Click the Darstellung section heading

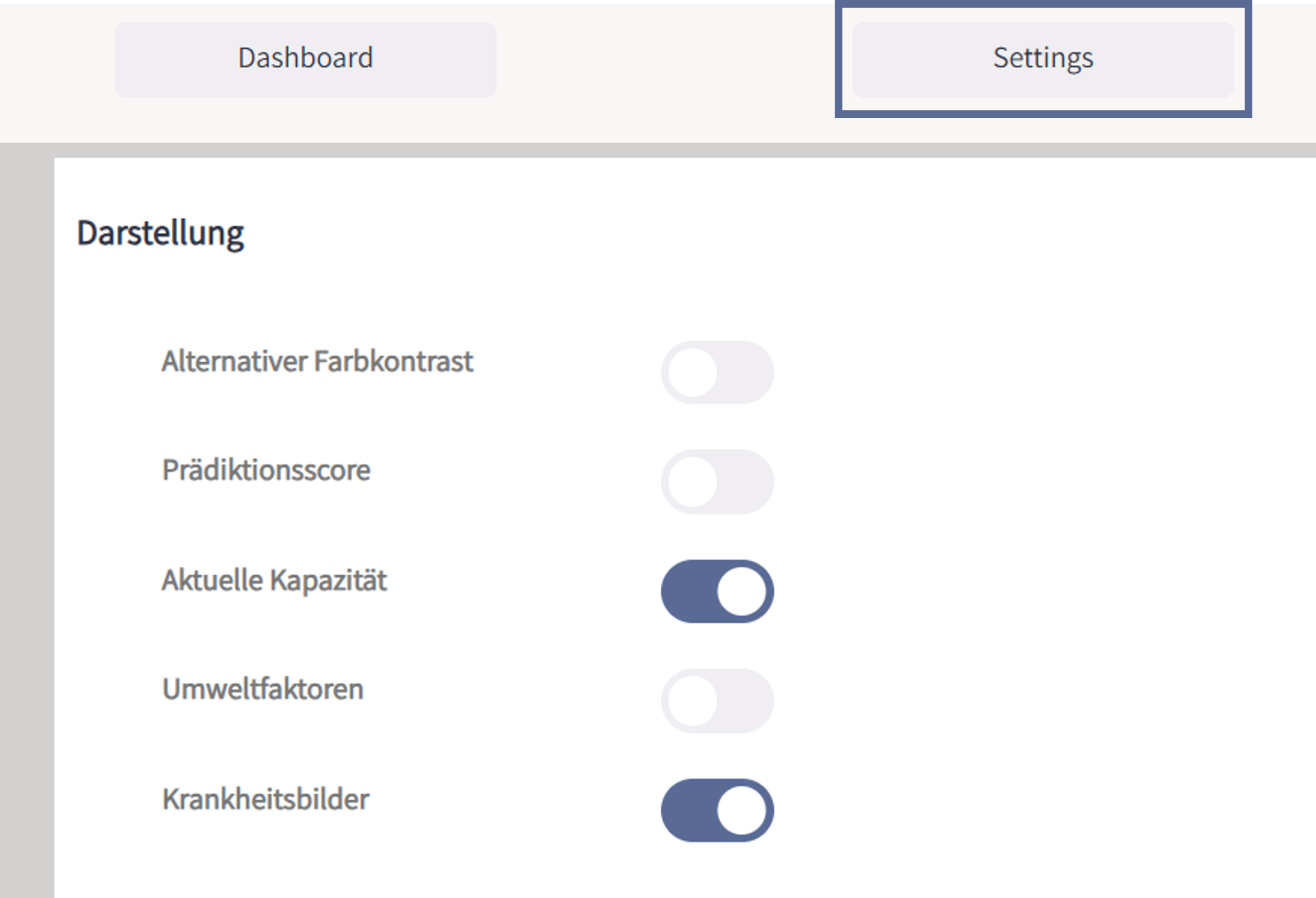point(161,231)
